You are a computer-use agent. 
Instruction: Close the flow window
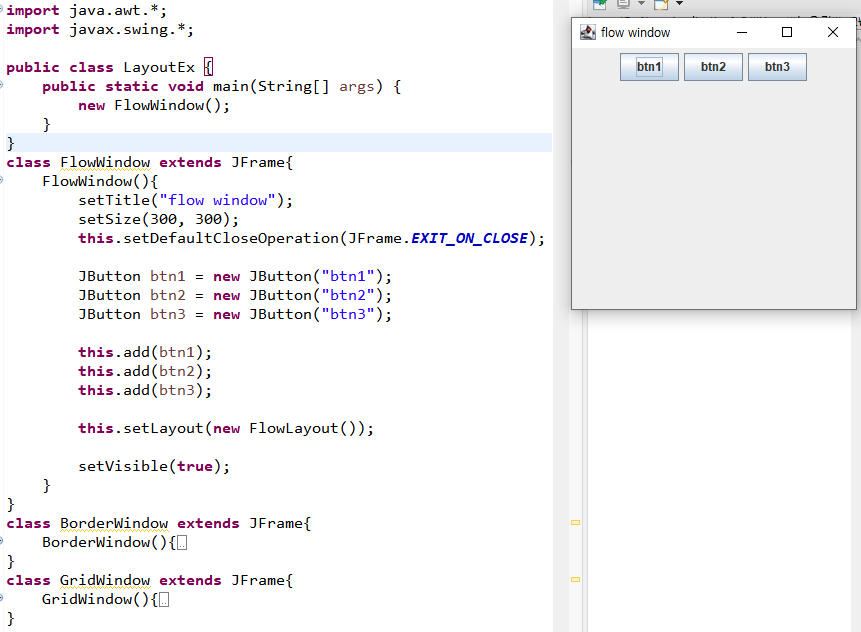(832, 32)
